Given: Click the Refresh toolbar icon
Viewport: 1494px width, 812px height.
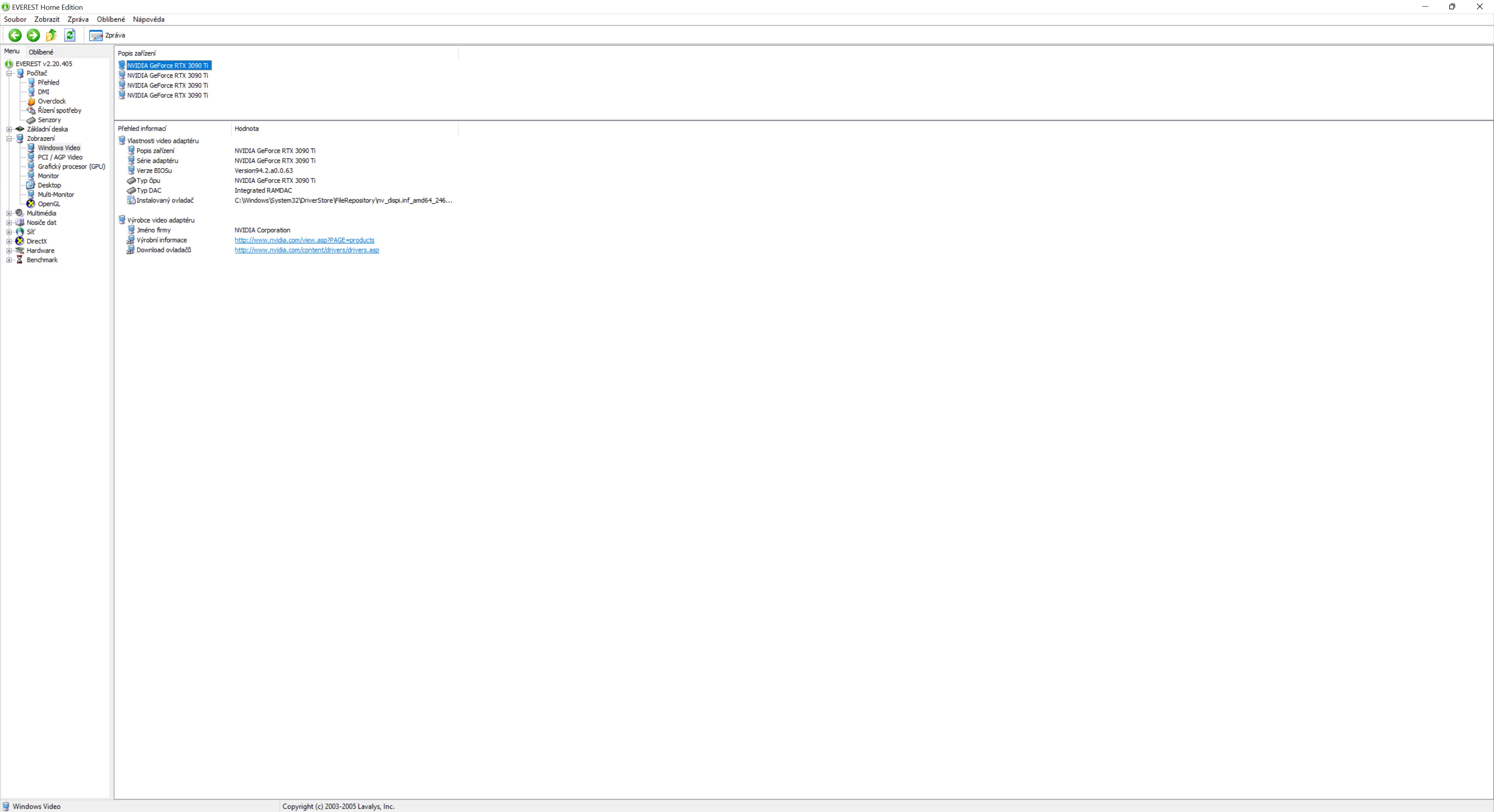Looking at the screenshot, I should [x=70, y=35].
